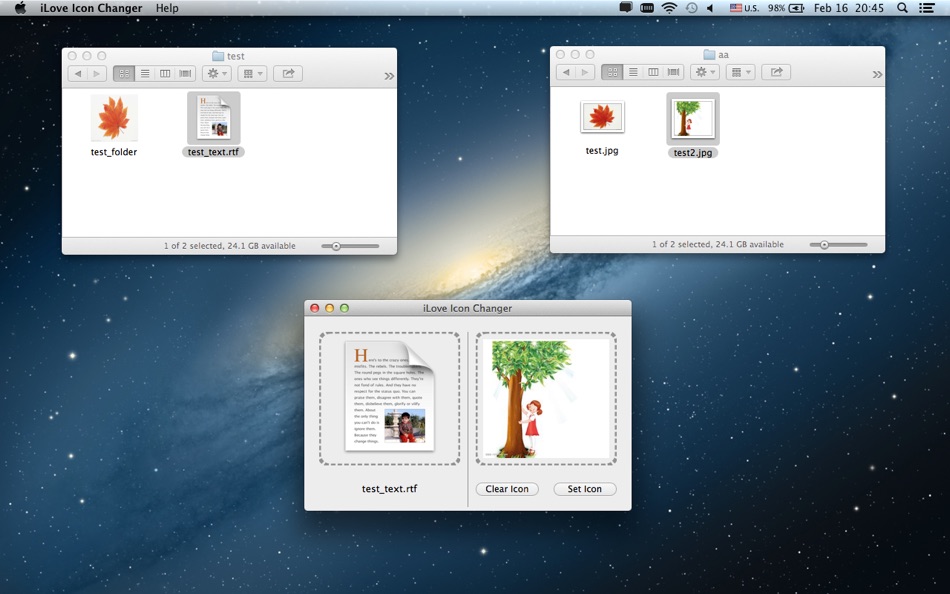Open the Apple menu
The height and width of the screenshot is (594, 950).
[20, 8]
